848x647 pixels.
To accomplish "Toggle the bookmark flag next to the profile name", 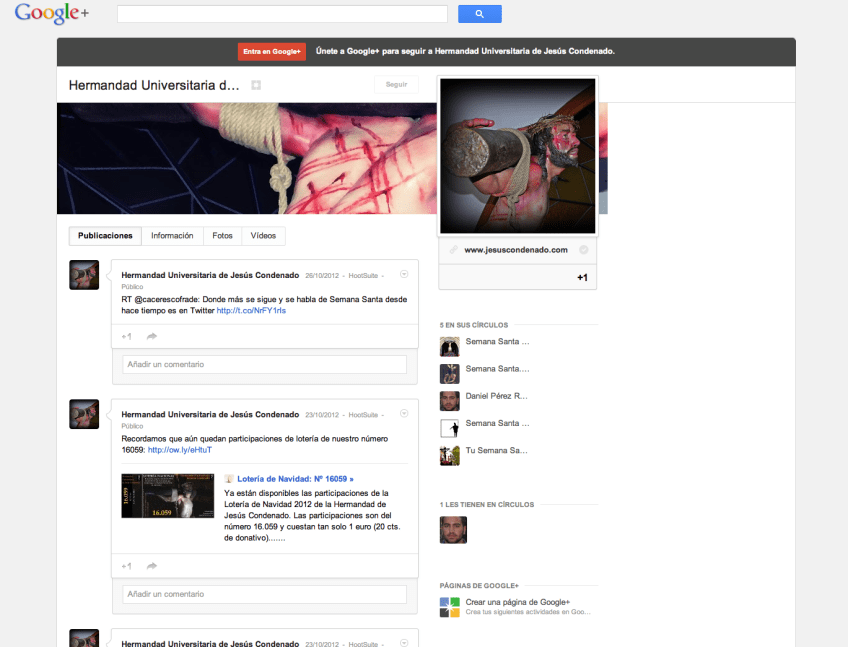I will [x=256, y=85].
